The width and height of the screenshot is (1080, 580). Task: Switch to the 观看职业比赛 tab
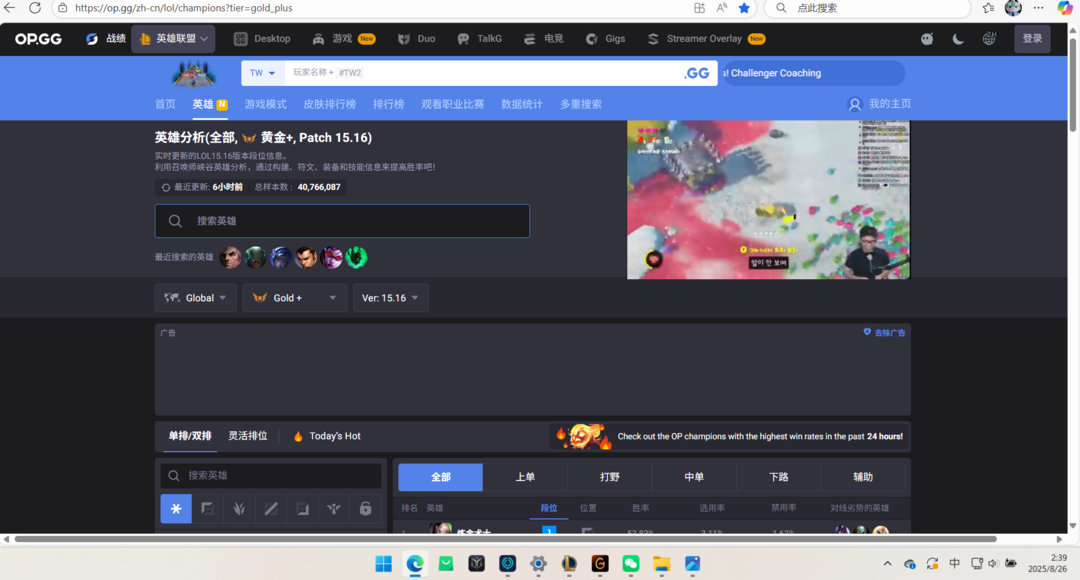click(453, 105)
